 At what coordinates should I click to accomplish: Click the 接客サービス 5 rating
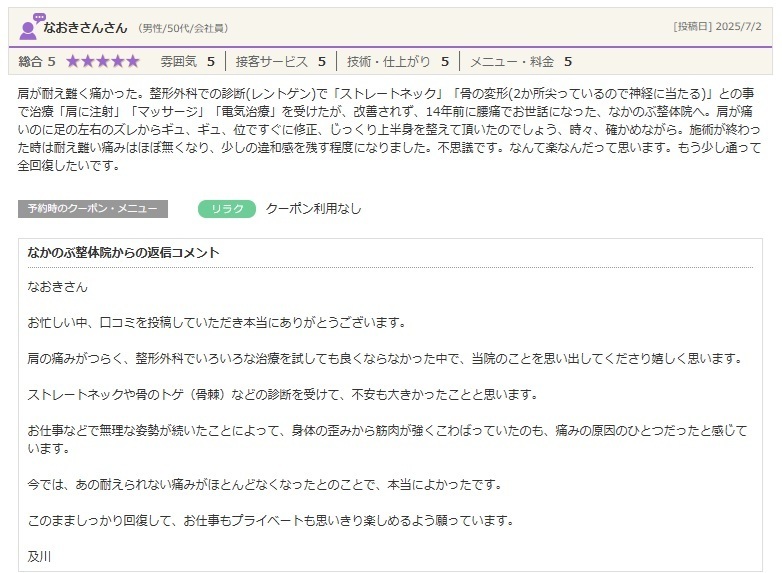point(281,62)
